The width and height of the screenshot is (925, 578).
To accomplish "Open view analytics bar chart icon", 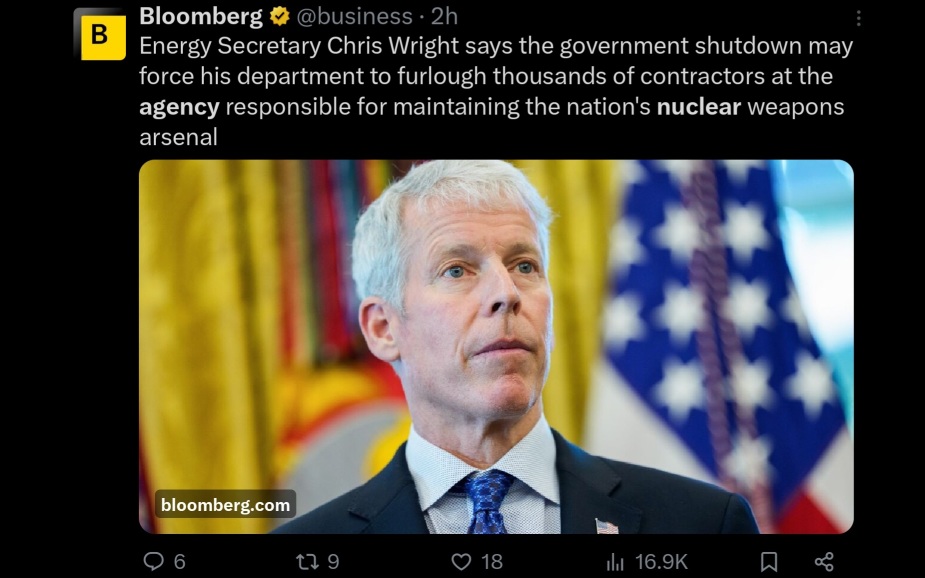I will pyautogui.click(x=615, y=562).
